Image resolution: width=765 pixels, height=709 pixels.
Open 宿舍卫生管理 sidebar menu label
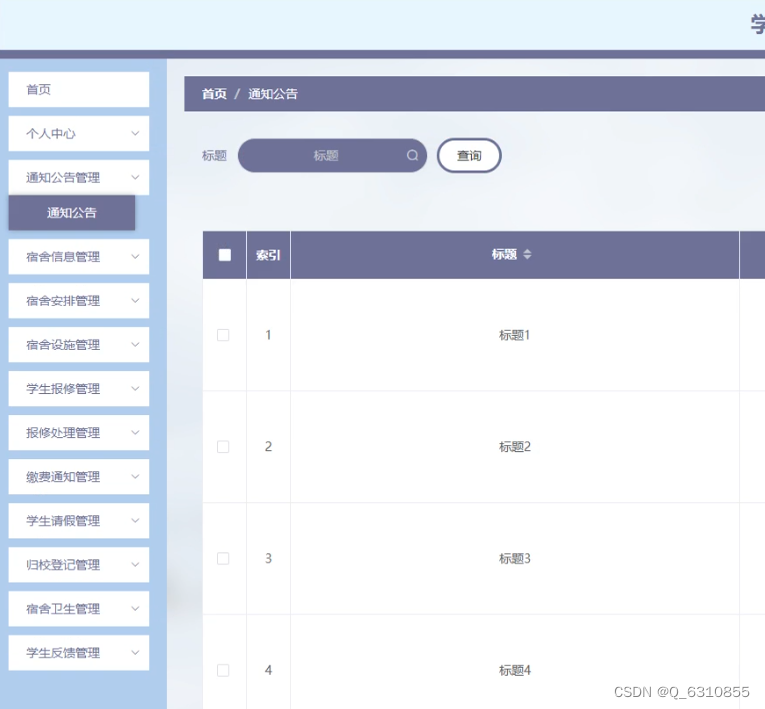click(x=63, y=608)
